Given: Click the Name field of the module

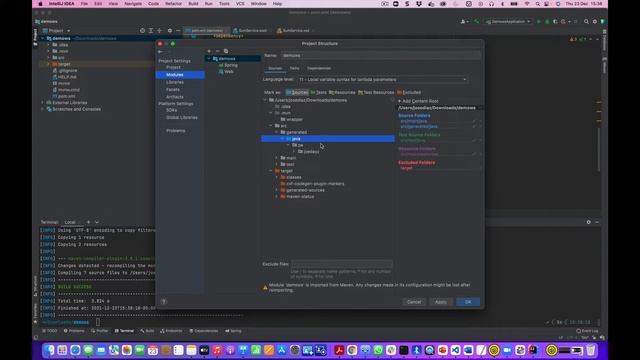Looking at the screenshot, I should click(380, 56).
